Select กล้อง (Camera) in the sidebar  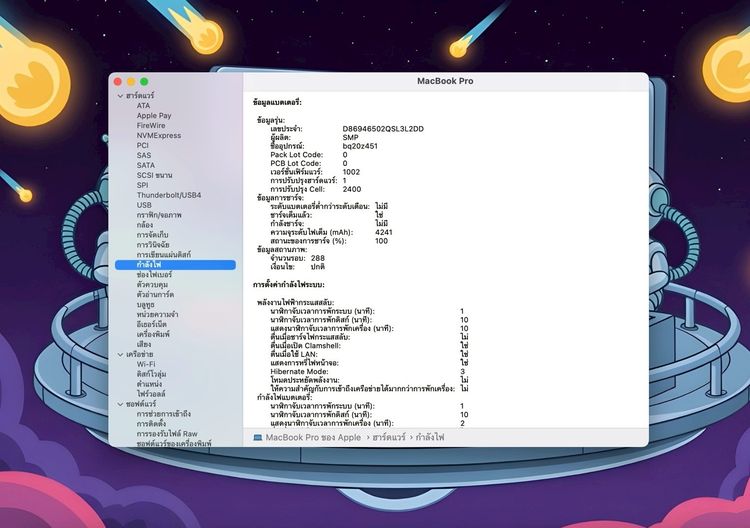145,225
